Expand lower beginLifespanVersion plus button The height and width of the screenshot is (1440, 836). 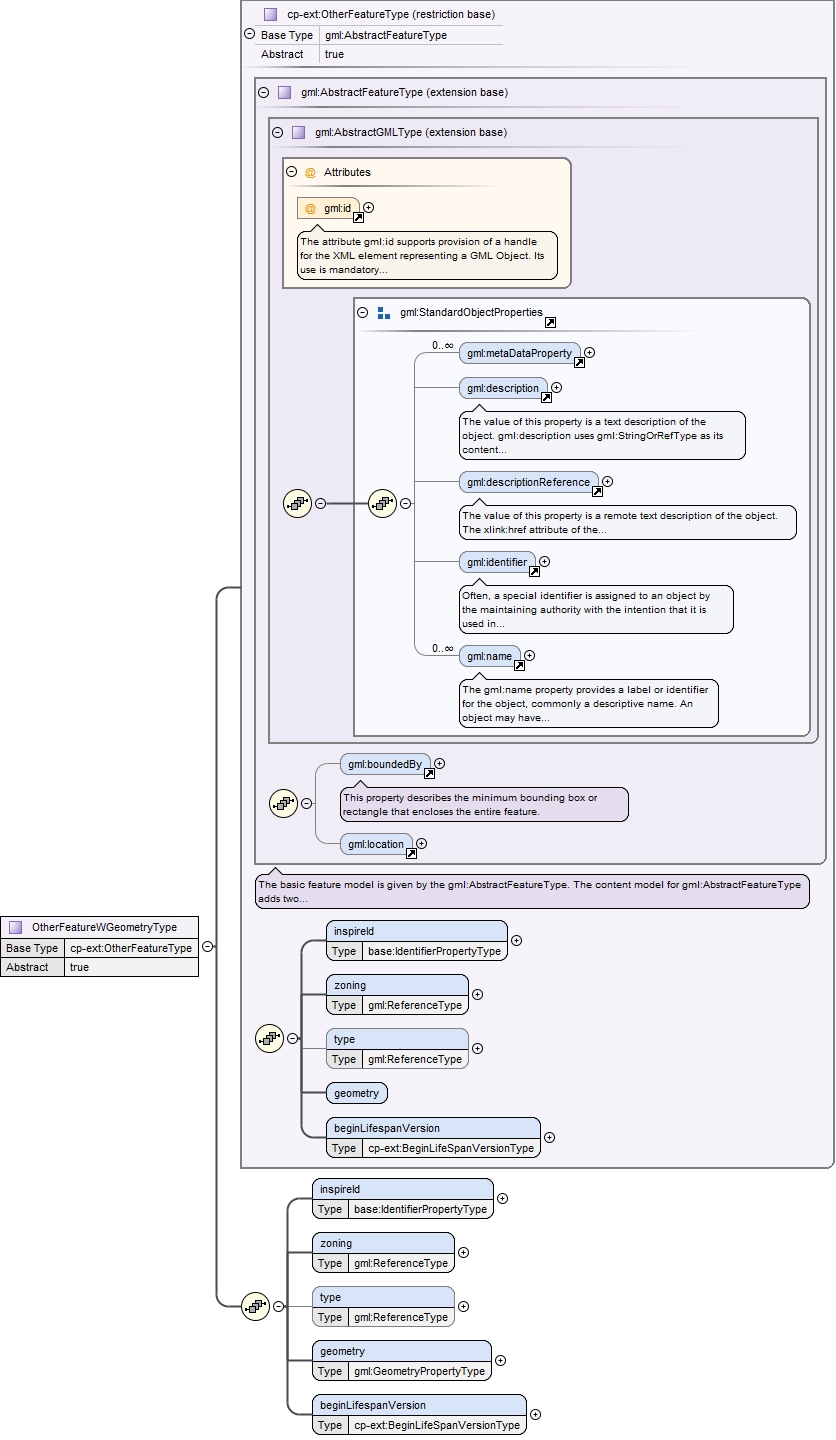536,1414
